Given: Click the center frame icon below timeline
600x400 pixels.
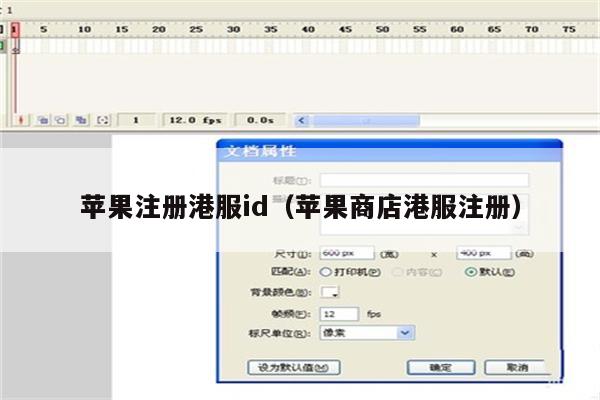Looking at the screenshot, I should coord(21,121).
